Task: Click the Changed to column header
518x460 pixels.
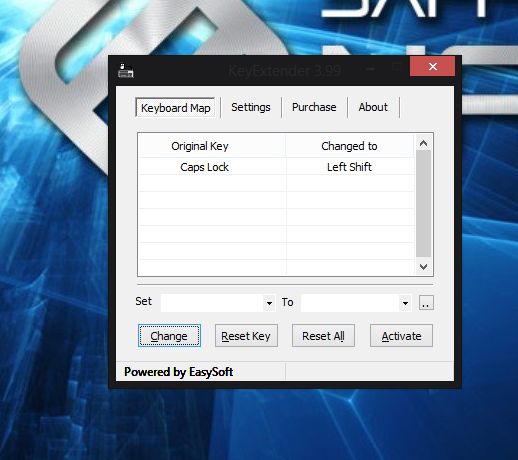Action: tap(350, 146)
